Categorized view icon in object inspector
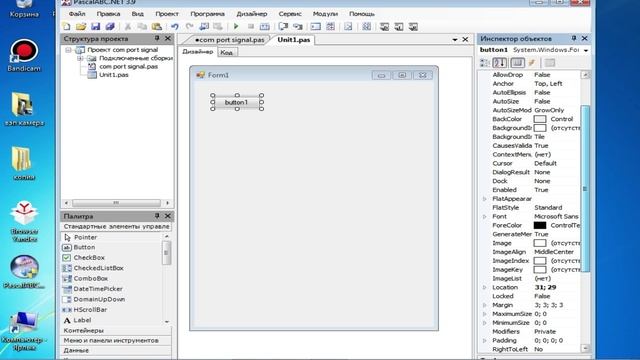Screen dimensions: 640x360 tap(485, 62)
